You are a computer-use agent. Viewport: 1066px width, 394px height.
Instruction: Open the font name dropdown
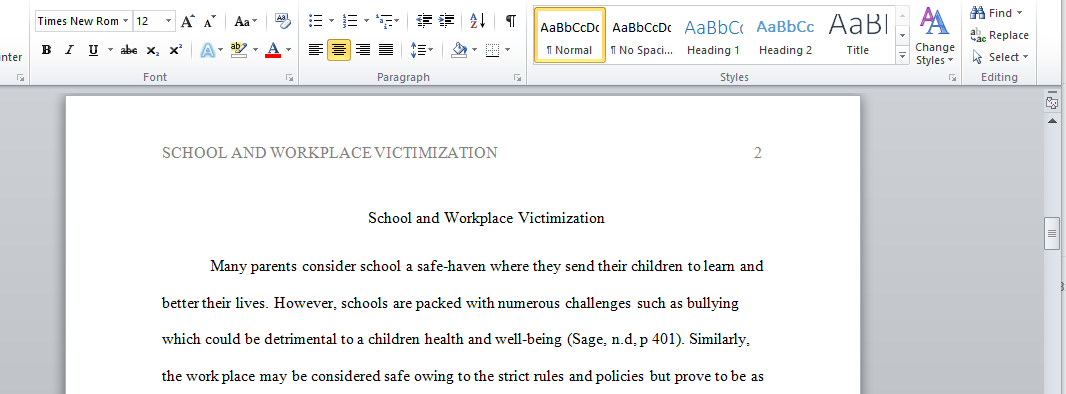pyautogui.click(x=125, y=21)
